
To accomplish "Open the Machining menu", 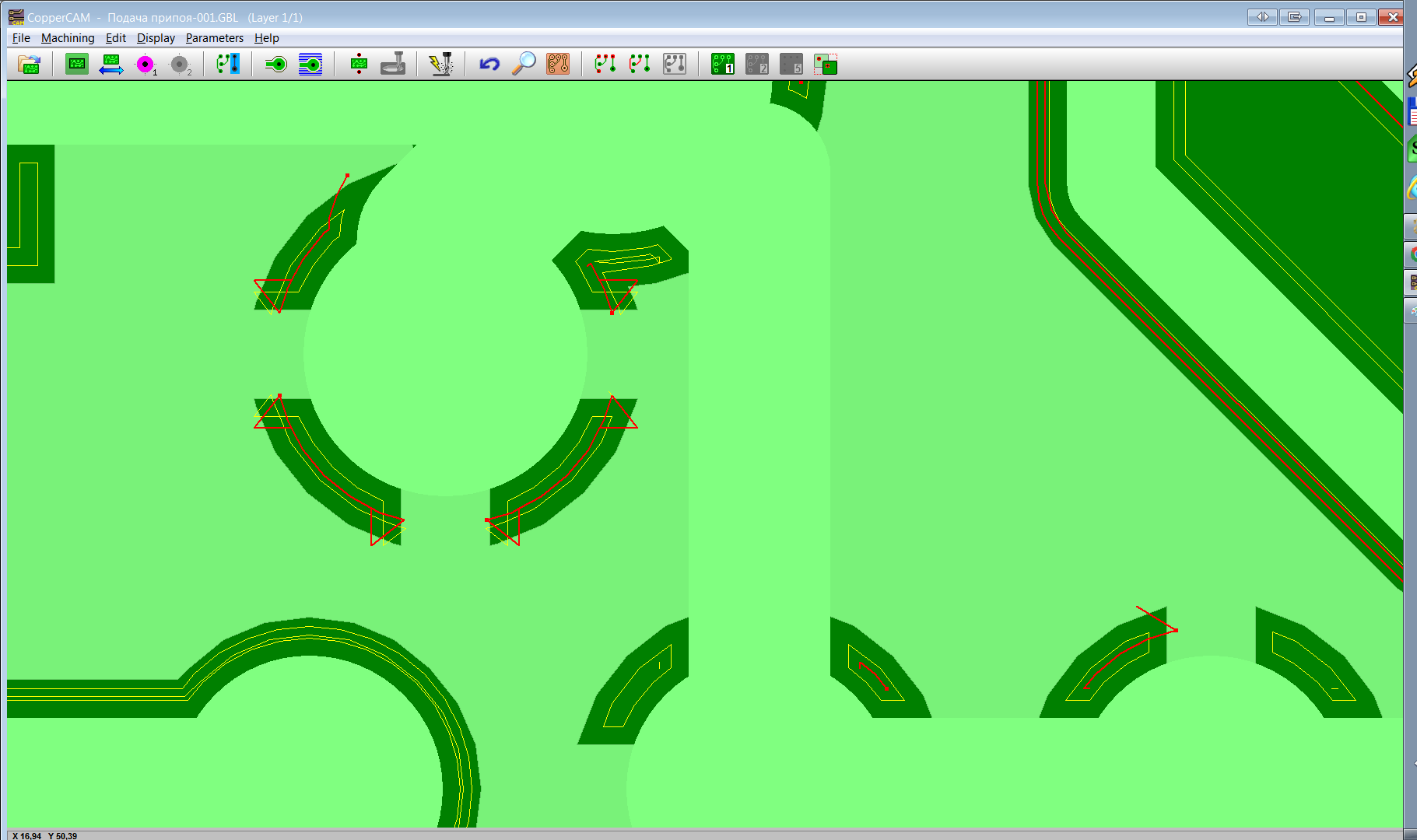I will point(68,38).
